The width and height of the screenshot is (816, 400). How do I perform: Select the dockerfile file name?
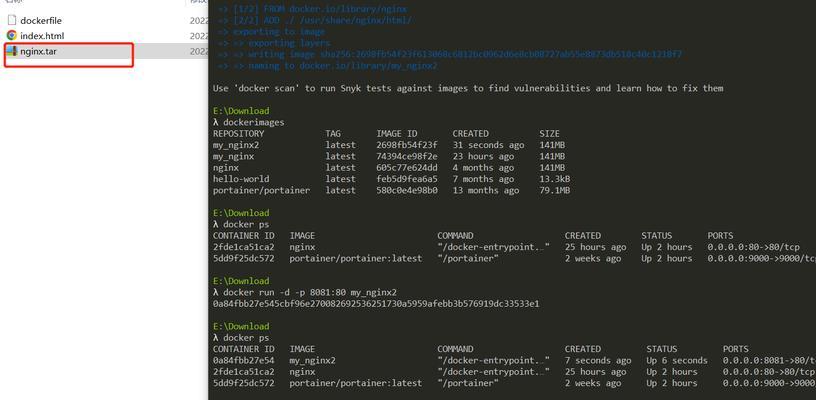pos(41,21)
